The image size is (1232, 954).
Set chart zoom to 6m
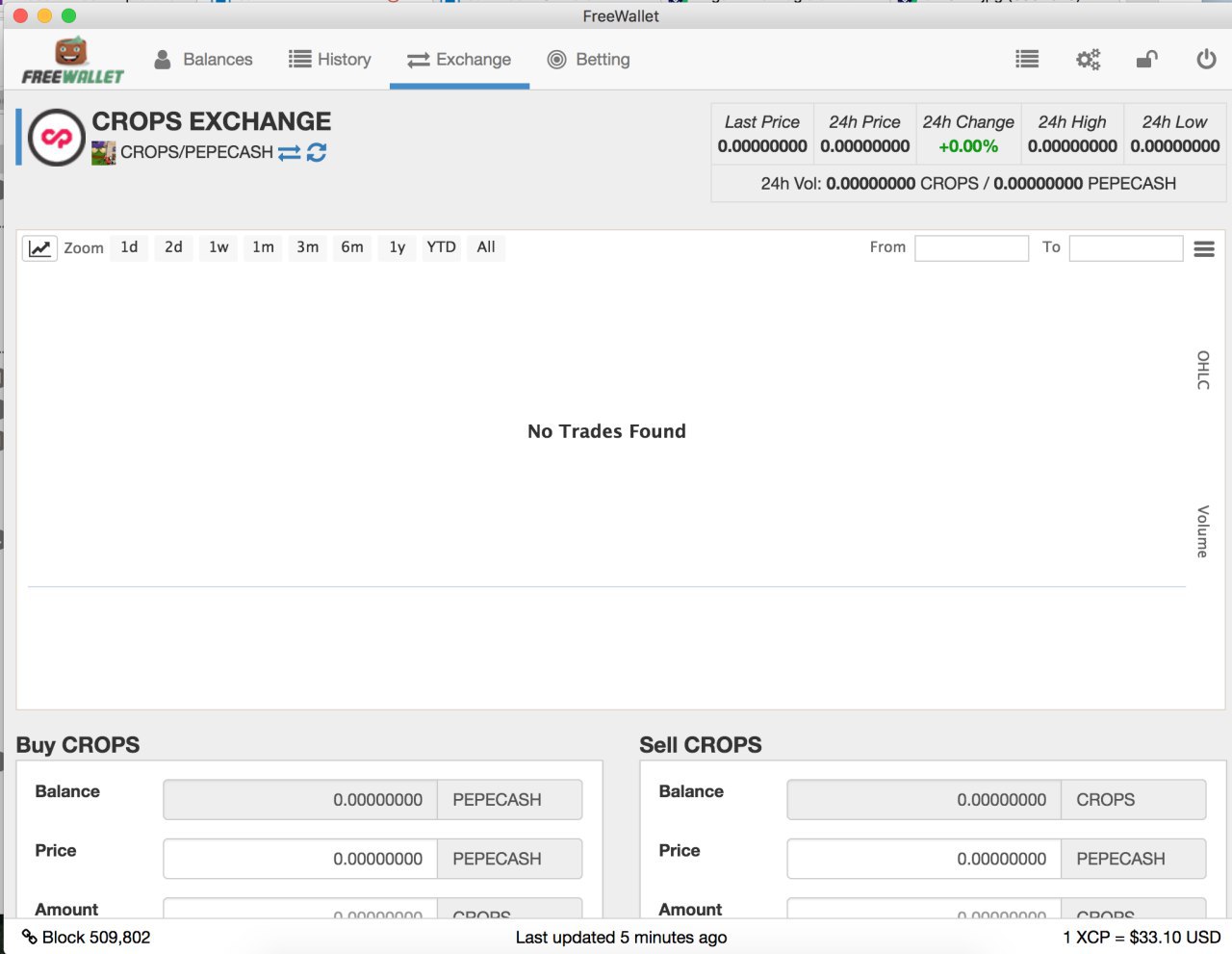(x=352, y=247)
